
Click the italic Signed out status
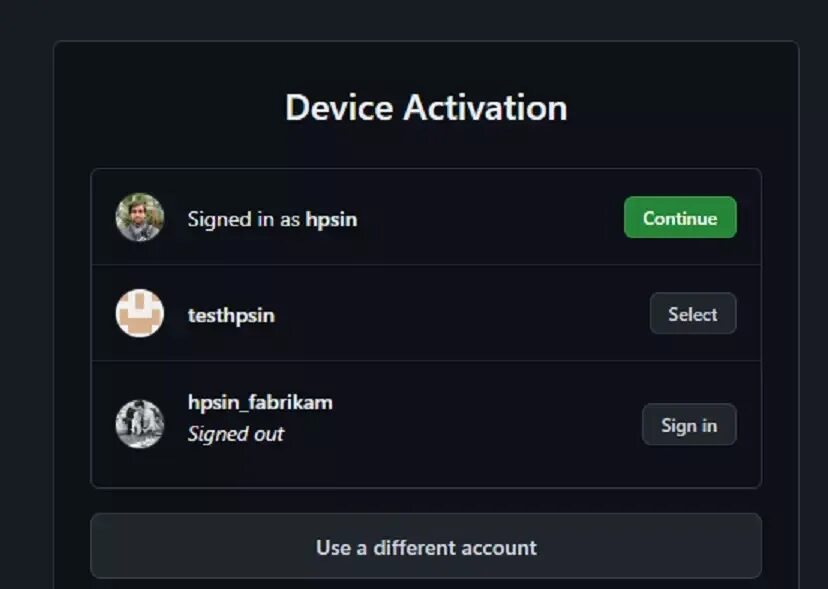click(x=236, y=434)
